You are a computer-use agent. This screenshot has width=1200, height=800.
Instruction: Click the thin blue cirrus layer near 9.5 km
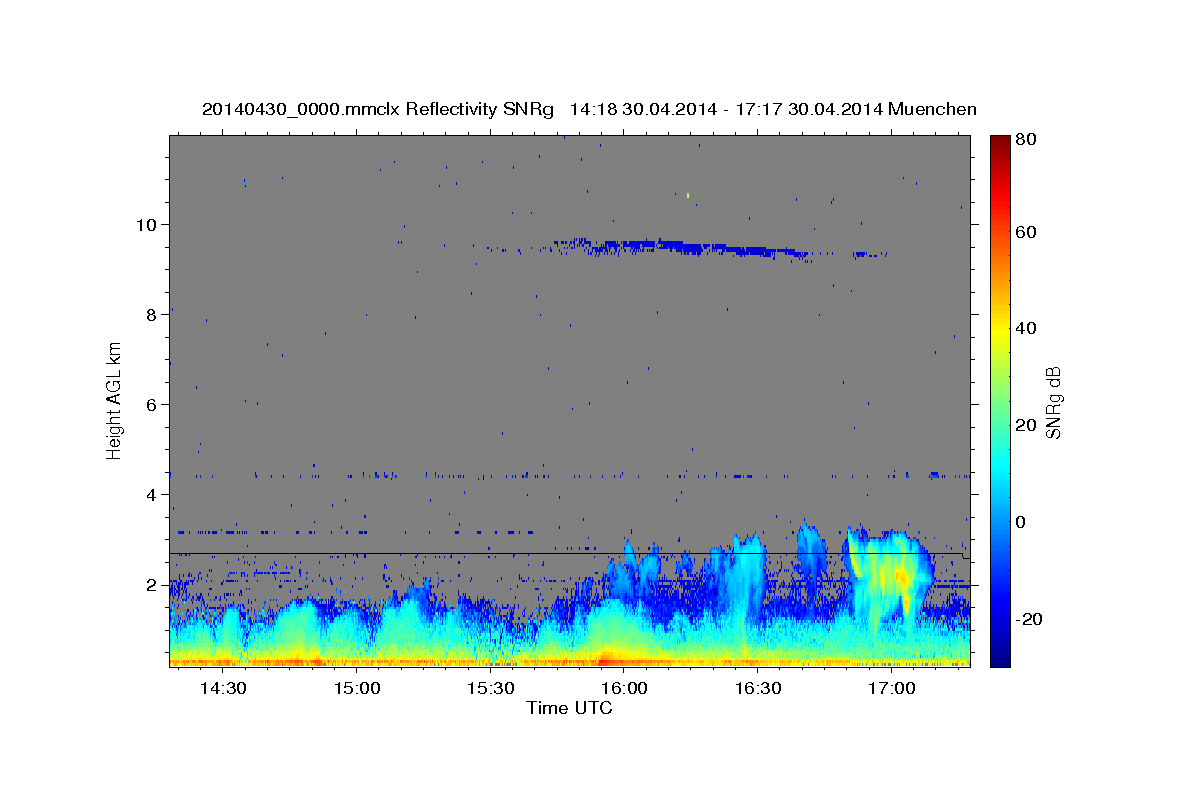[690, 247]
